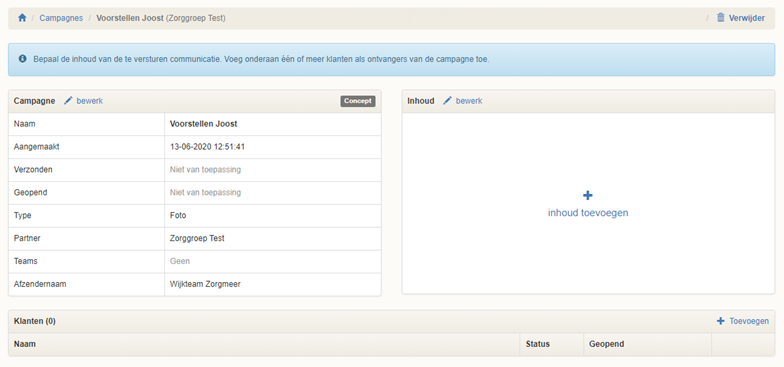Click the date 13-06-2020 12:51:41
Viewport: 784px width, 367px height.
click(207, 147)
